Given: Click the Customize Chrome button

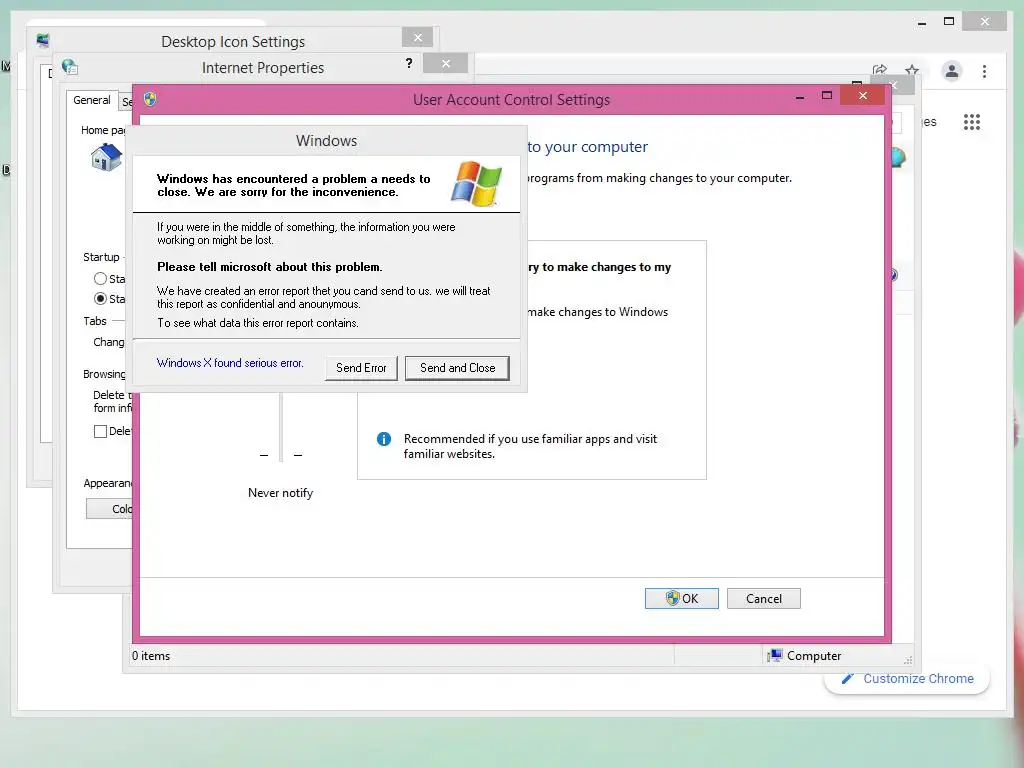Looking at the screenshot, I should click(907, 679).
